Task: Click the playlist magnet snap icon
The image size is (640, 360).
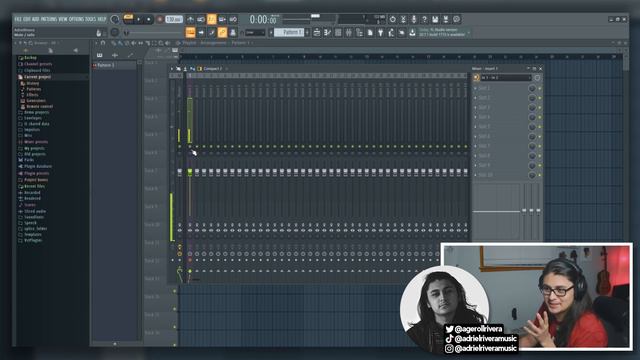Action: [103, 43]
